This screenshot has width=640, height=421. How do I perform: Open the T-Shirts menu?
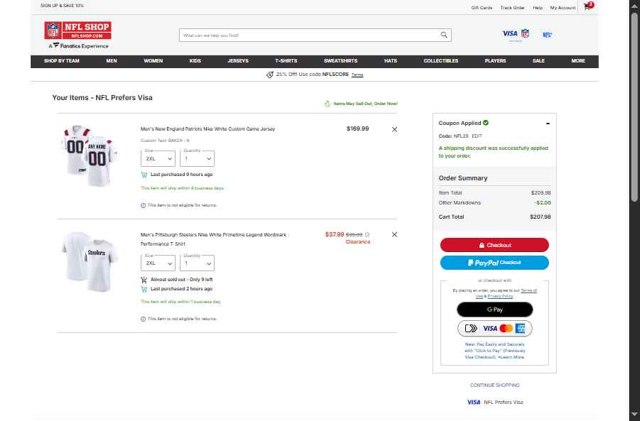(286, 61)
